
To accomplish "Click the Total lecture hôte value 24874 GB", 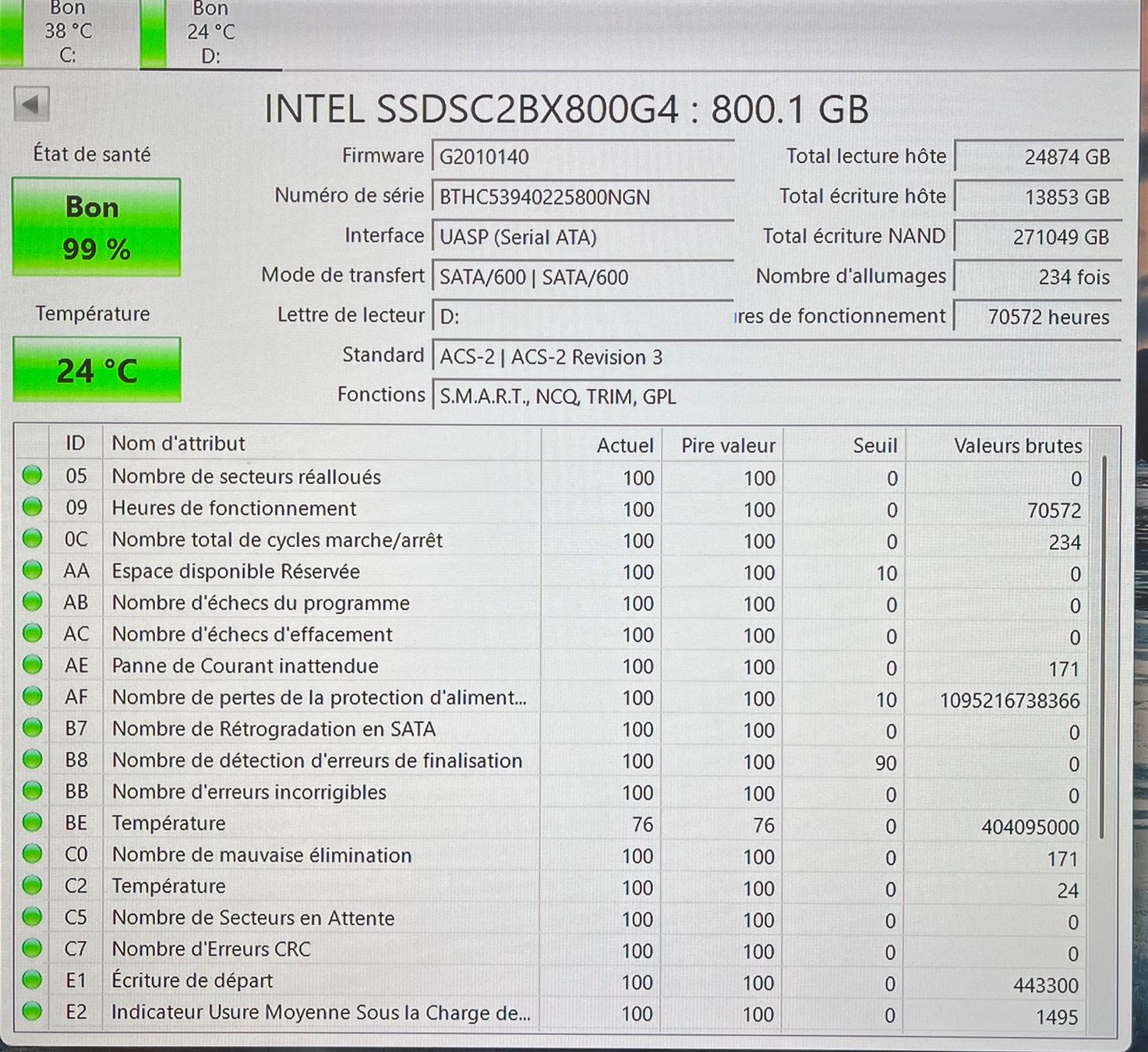I will (x=1038, y=156).
